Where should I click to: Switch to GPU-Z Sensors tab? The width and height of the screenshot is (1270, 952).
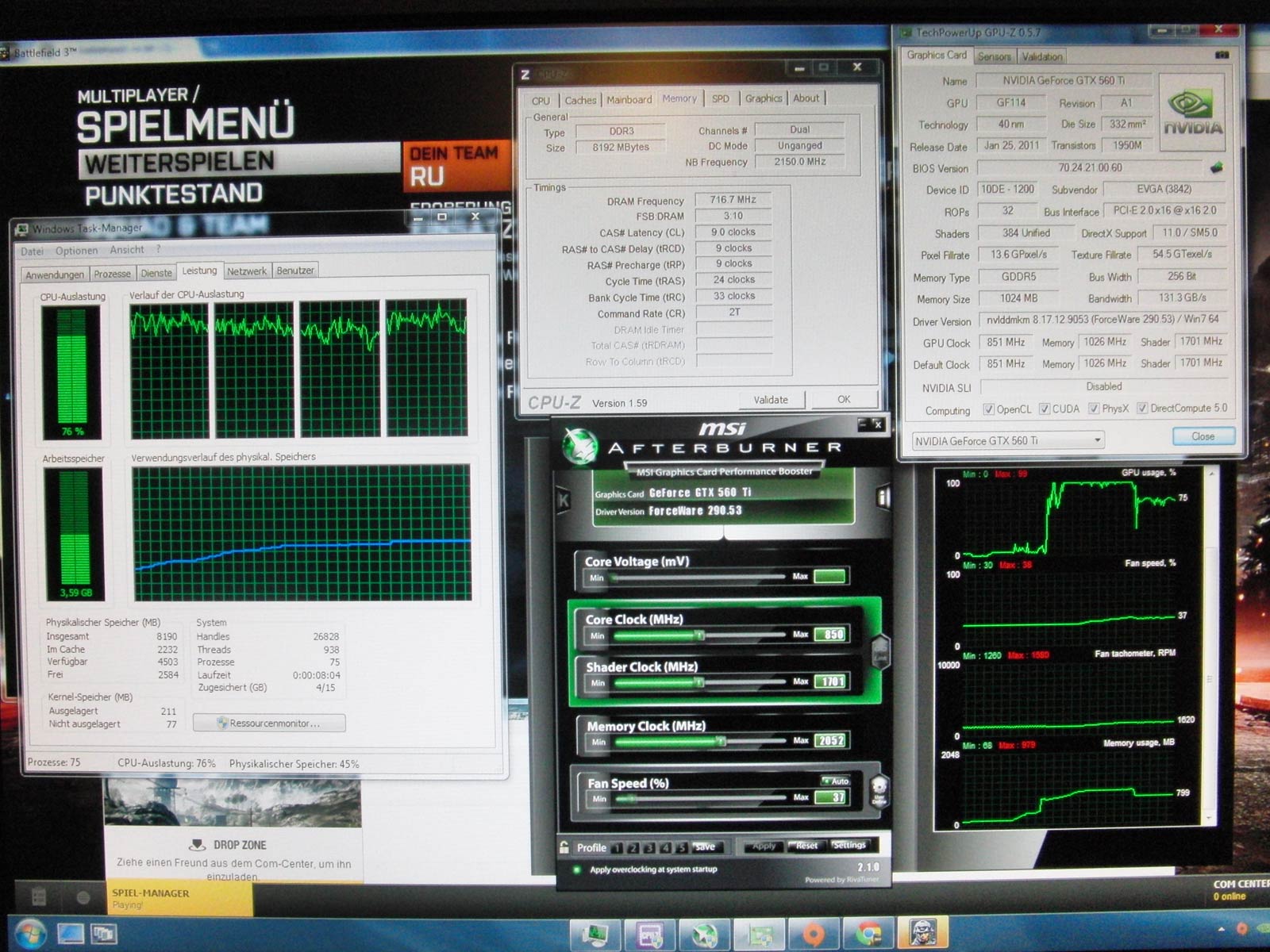(994, 56)
